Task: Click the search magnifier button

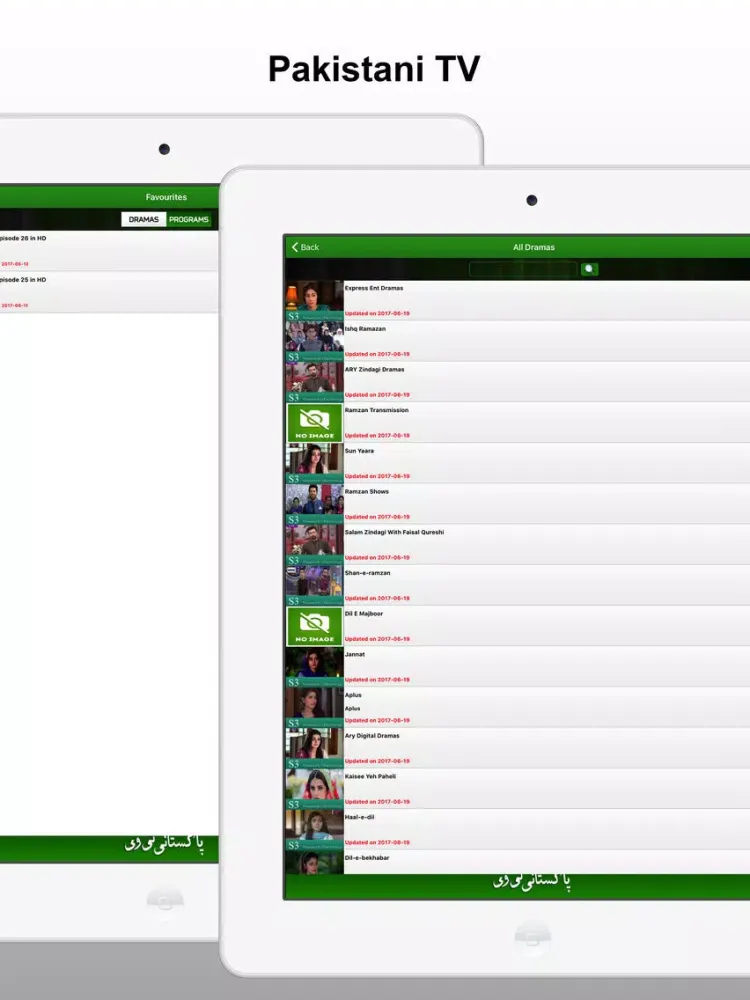Action: point(589,269)
